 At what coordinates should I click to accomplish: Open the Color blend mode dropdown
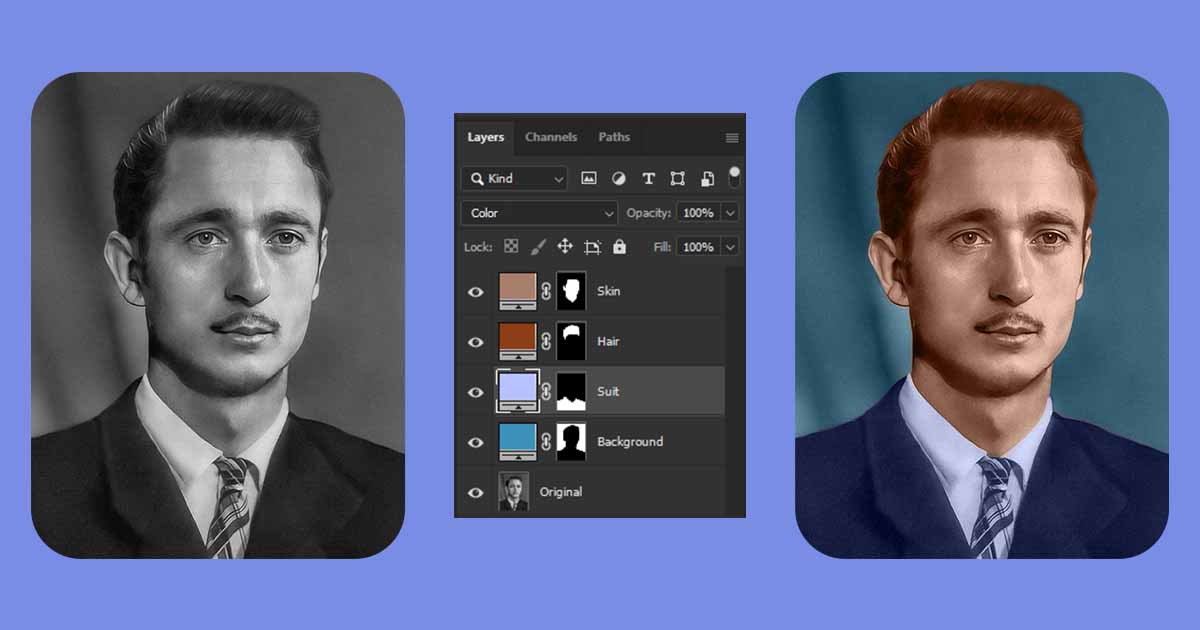[x=539, y=213]
